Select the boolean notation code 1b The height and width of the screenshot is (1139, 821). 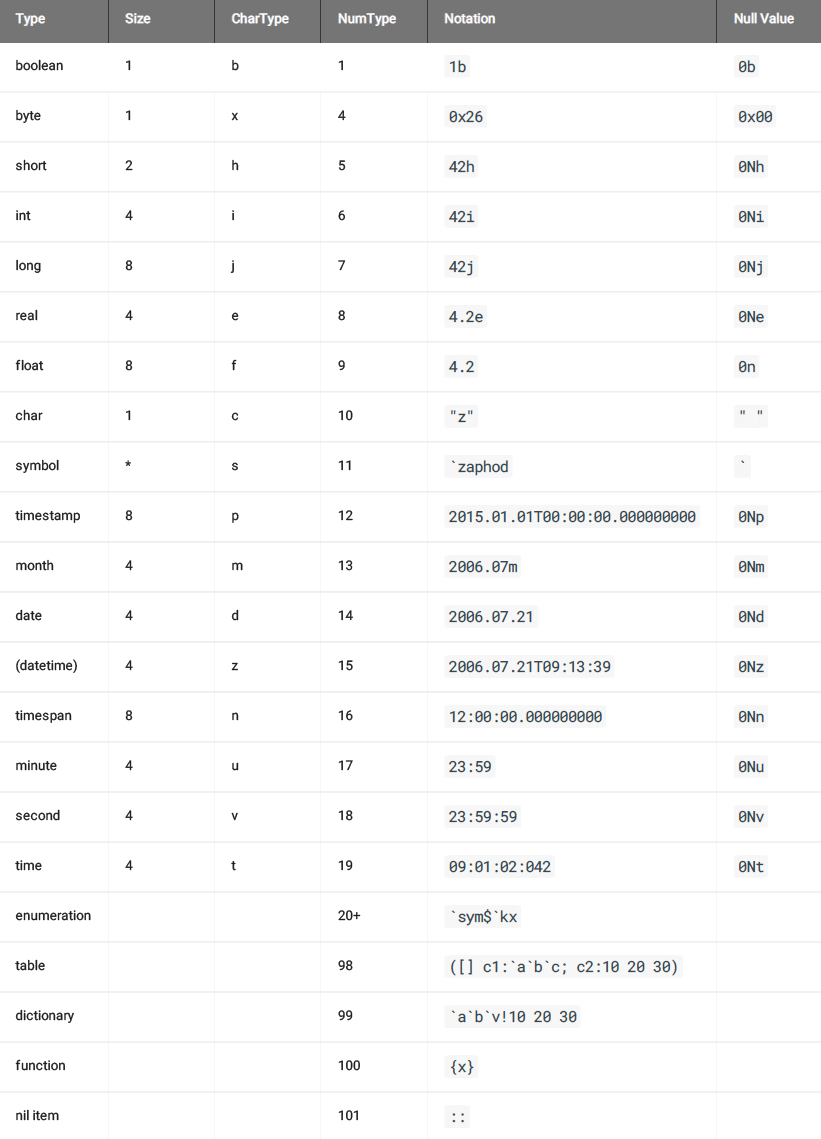(x=458, y=67)
